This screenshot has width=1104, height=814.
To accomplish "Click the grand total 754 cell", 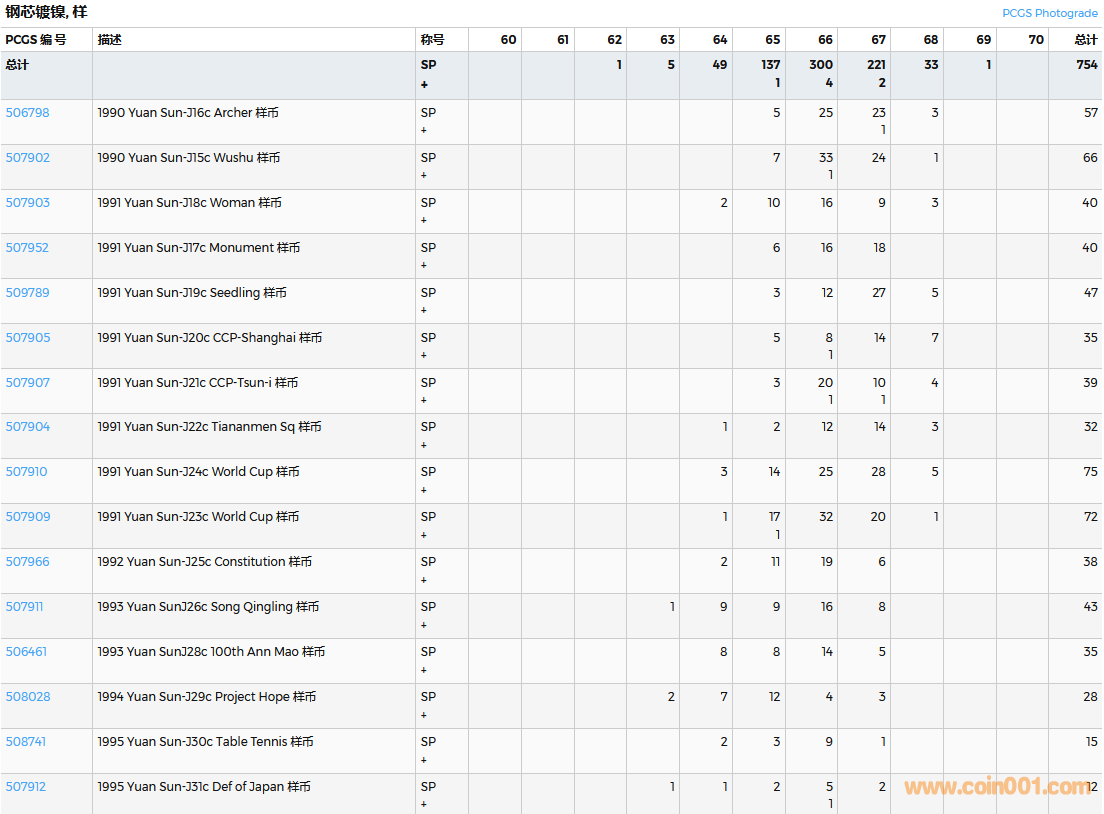I will 1085,65.
